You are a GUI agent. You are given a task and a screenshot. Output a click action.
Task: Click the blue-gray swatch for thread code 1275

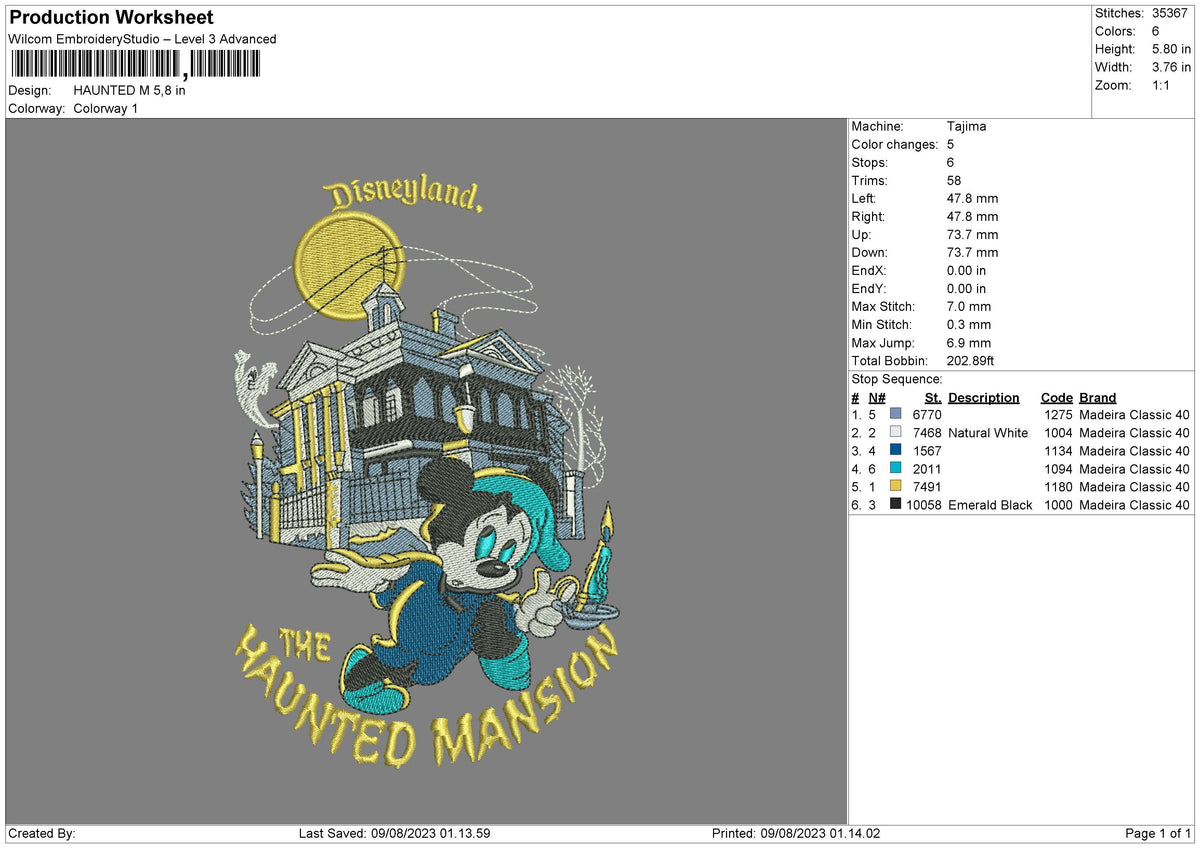point(895,415)
